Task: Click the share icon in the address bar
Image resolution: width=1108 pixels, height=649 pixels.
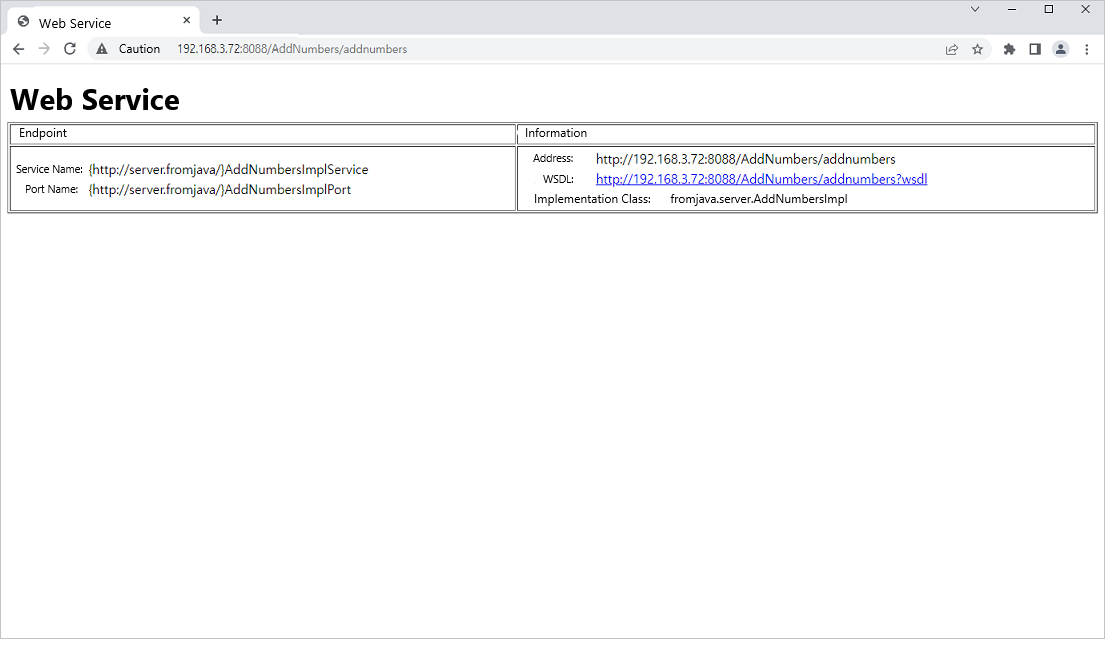Action: click(x=952, y=48)
